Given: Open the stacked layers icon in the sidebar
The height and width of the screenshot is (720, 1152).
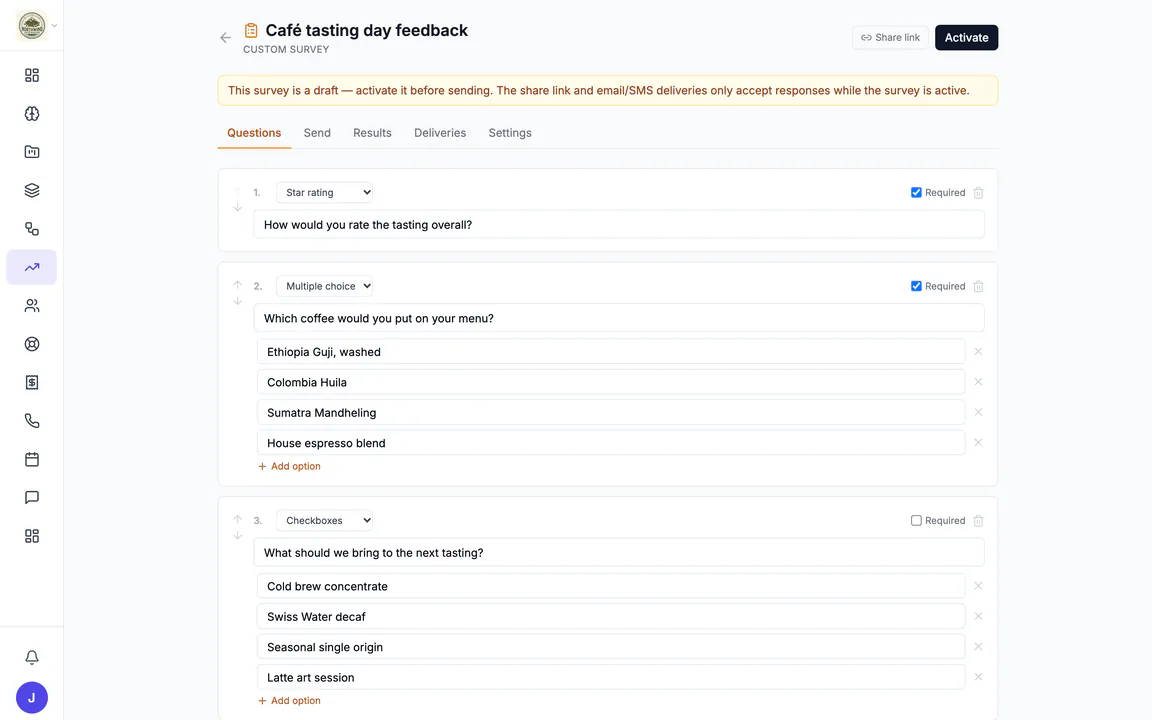Looking at the screenshot, I should point(32,190).
